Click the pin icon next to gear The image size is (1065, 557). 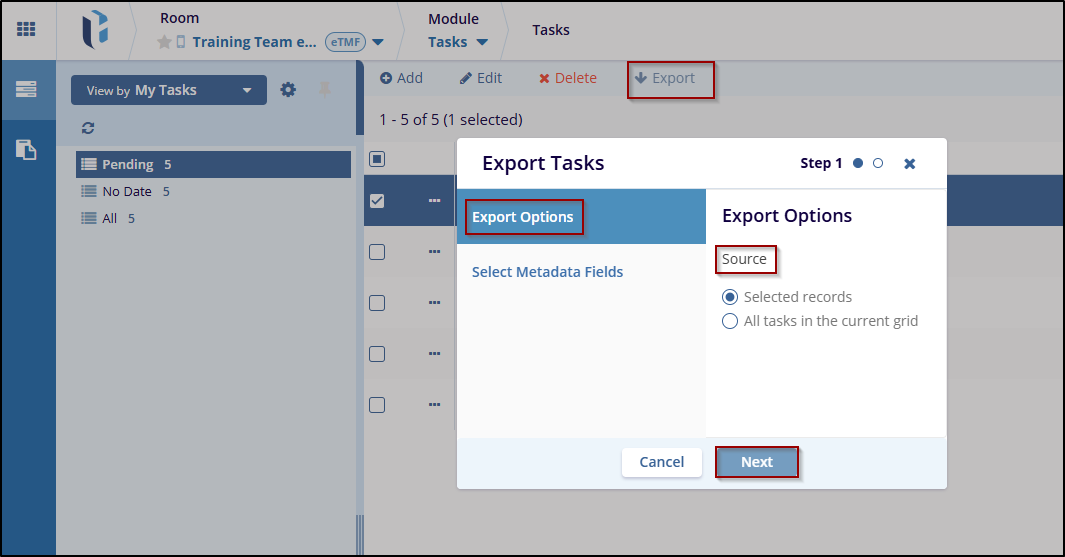[x=324, y=90]
